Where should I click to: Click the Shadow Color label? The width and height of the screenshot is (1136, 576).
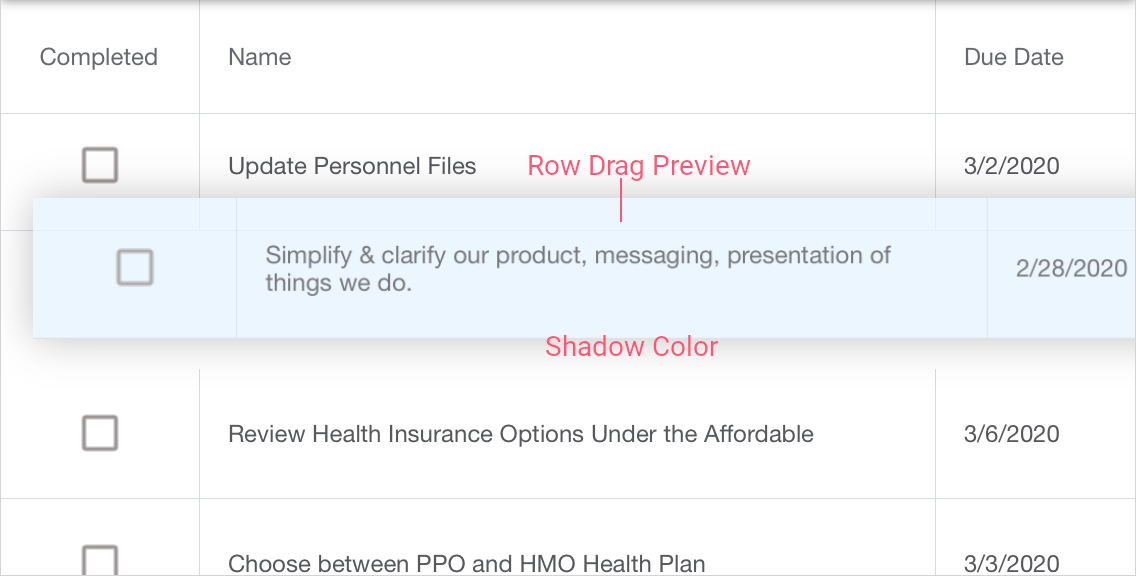pos(631,347)
